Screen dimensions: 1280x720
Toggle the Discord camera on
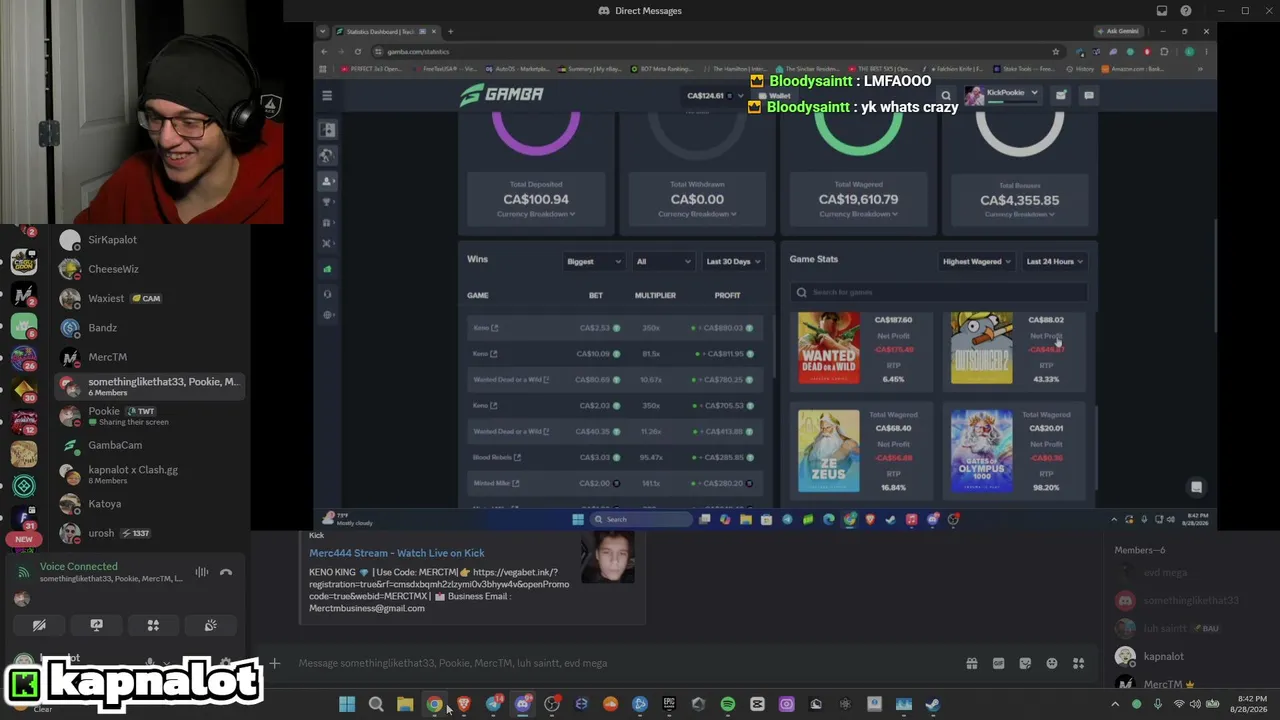[x=39, y=625]
